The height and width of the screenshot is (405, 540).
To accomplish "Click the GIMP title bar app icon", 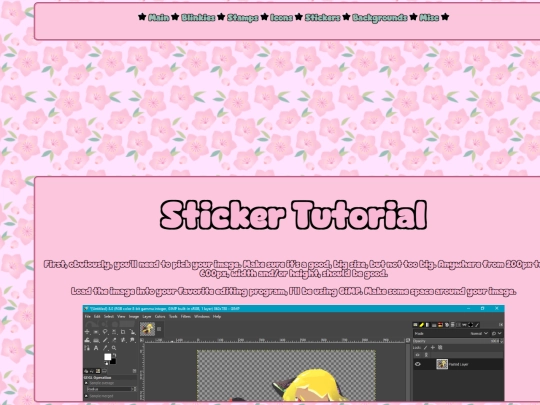I will (x=86, y=309).
